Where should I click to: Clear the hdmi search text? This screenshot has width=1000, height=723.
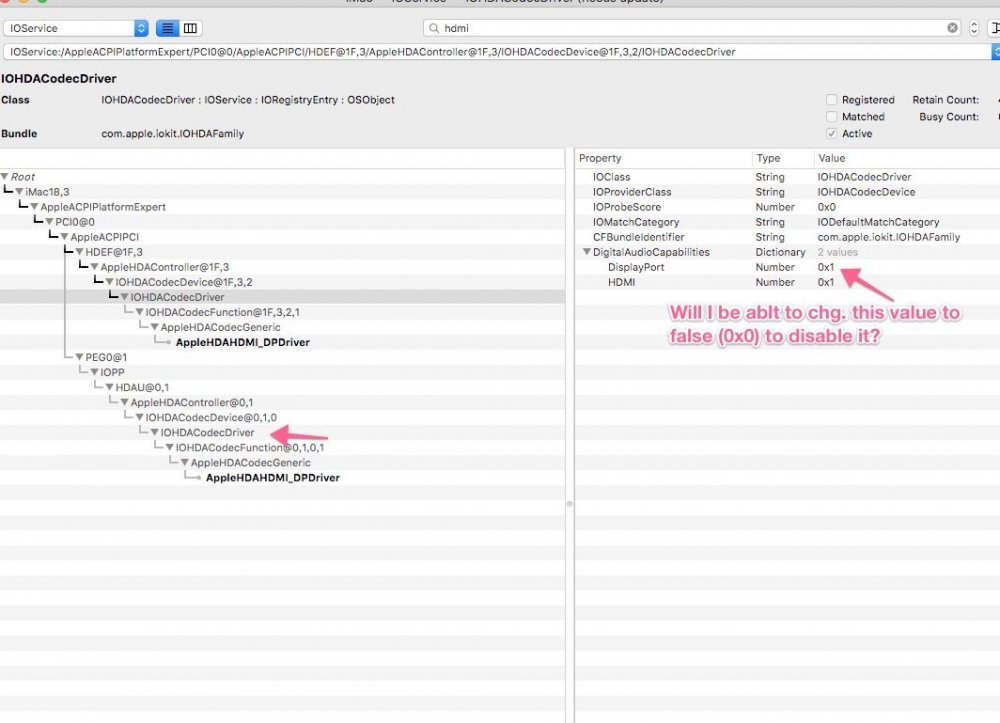click(x=952, y=28)
